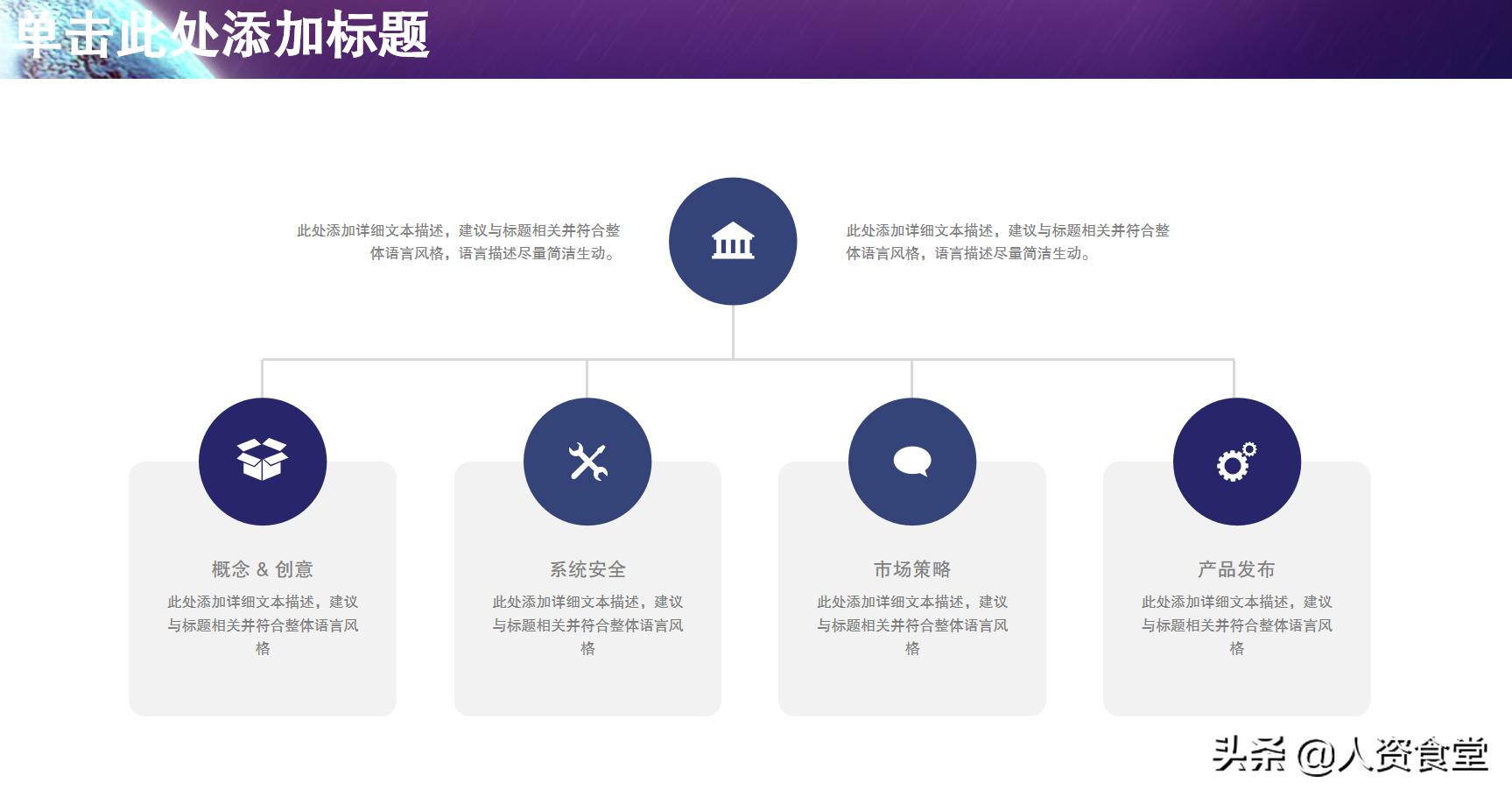Select the speech bubble icon above 市场策略
The width and height of the screenshot is (1512, 797).
(912, 458)
